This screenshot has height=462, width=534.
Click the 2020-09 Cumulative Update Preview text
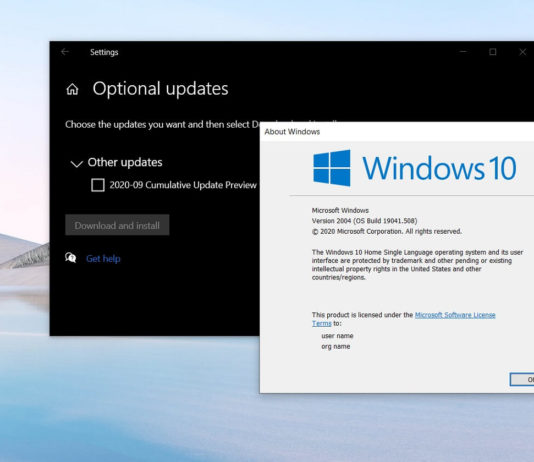(183, 185)
